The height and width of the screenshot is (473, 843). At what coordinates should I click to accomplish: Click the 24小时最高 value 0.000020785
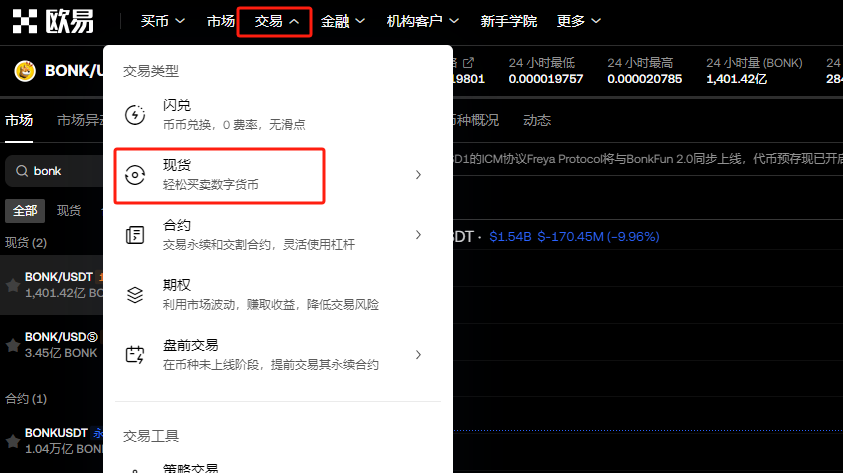click(x=645, y=79)
